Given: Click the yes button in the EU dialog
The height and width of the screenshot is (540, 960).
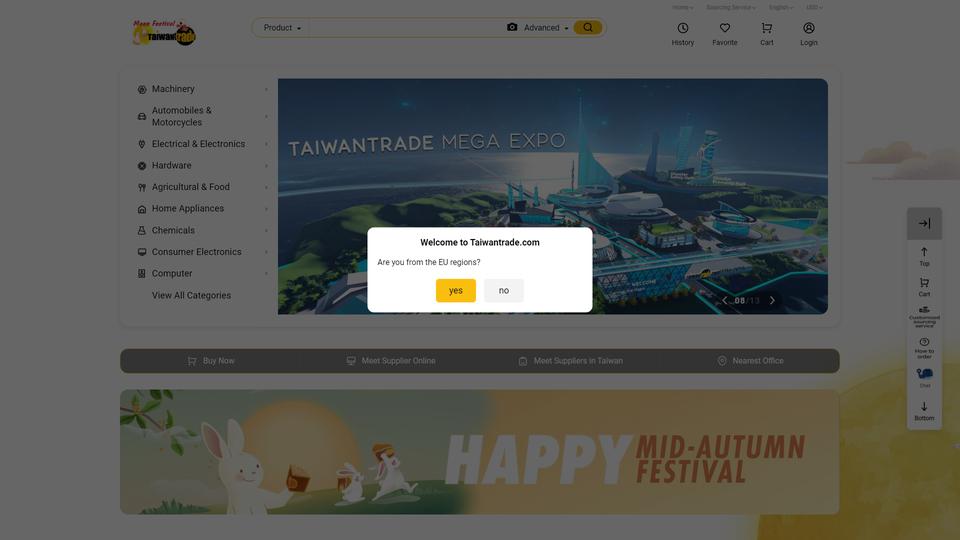Looking at the screenshot, I should [456, 290].
